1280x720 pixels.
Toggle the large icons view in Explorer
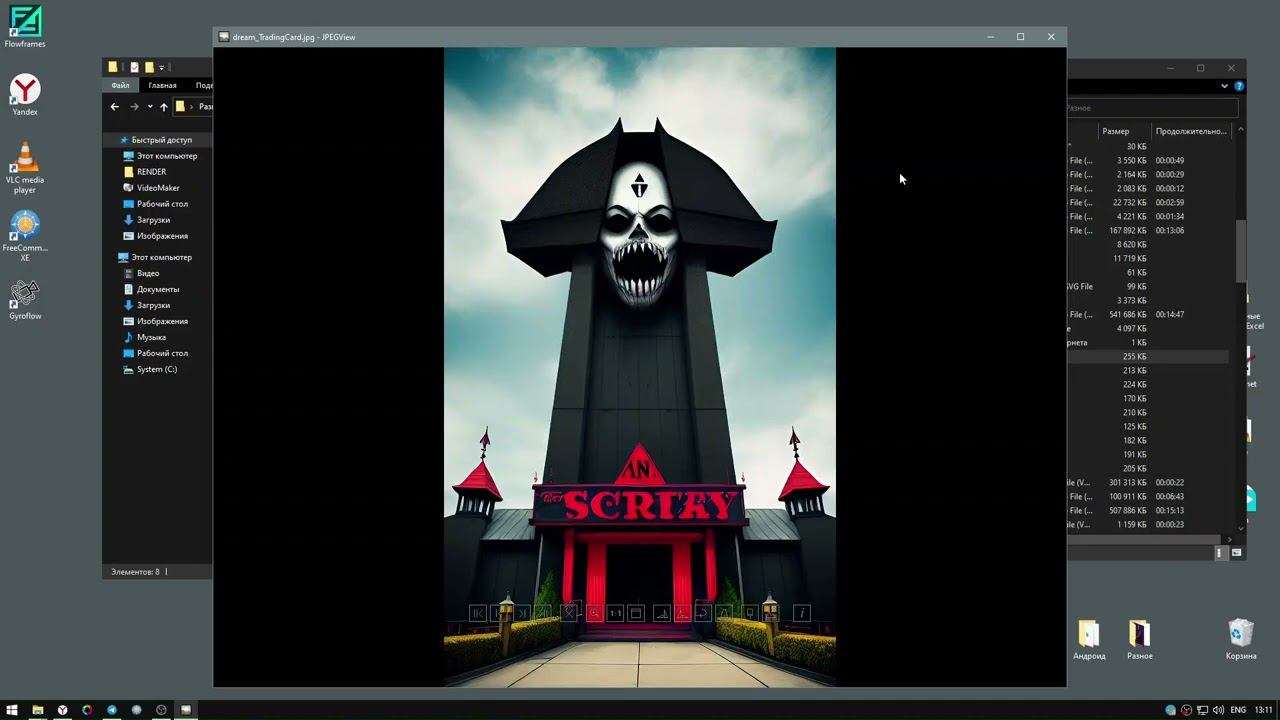click(1237, 553)
